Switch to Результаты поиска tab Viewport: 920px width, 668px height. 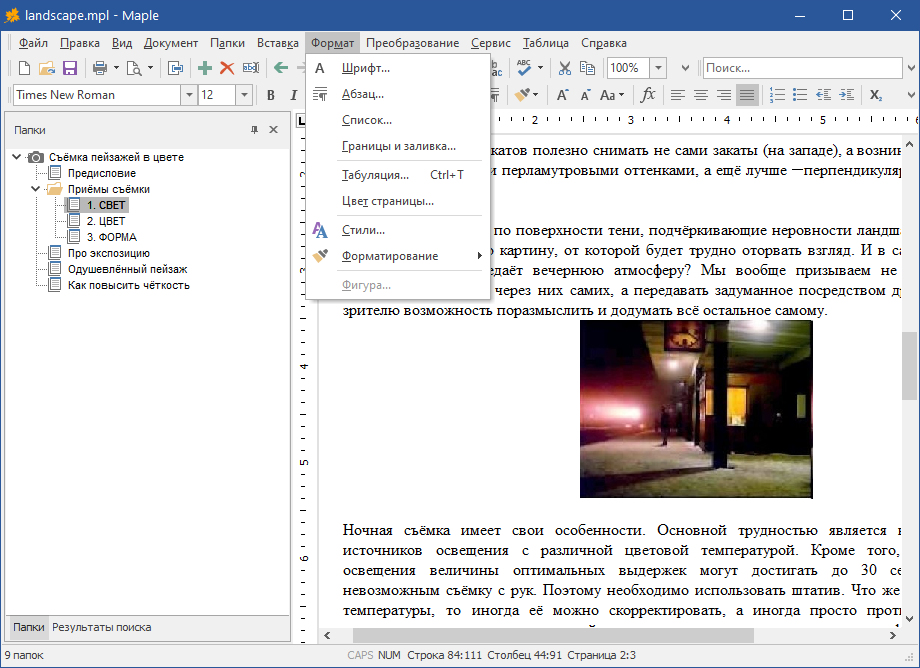pos(102,627)
